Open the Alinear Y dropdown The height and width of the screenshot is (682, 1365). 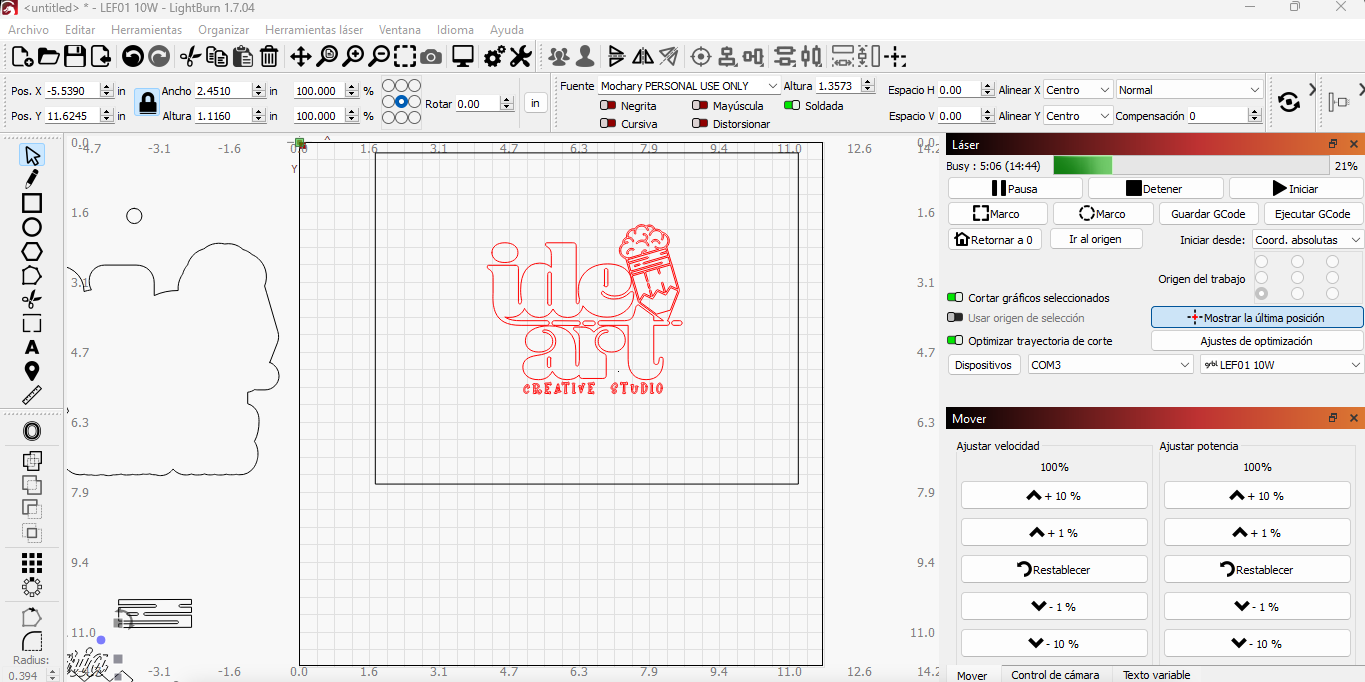(1078, 116)
